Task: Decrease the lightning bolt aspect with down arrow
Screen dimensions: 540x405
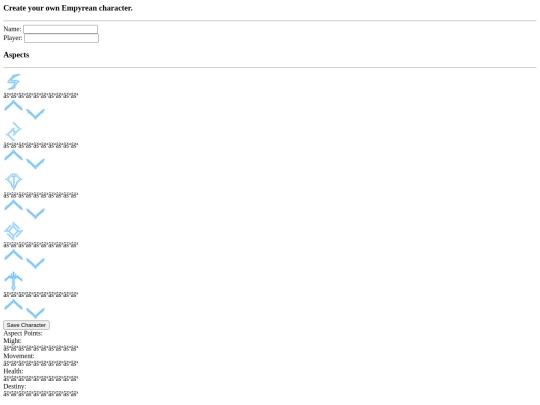Action: (35, 114)
